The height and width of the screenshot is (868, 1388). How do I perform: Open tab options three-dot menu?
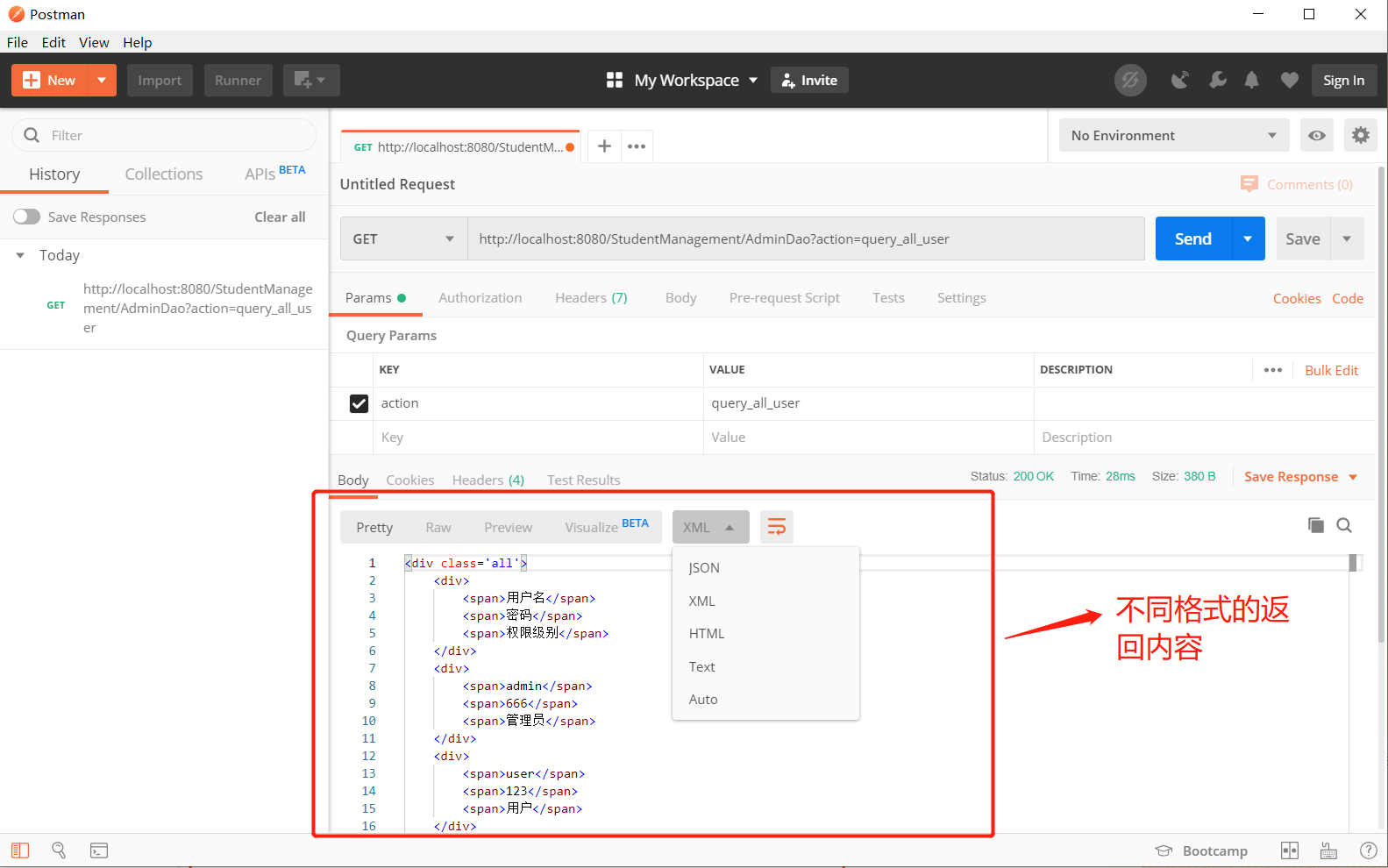click(637, 146)
